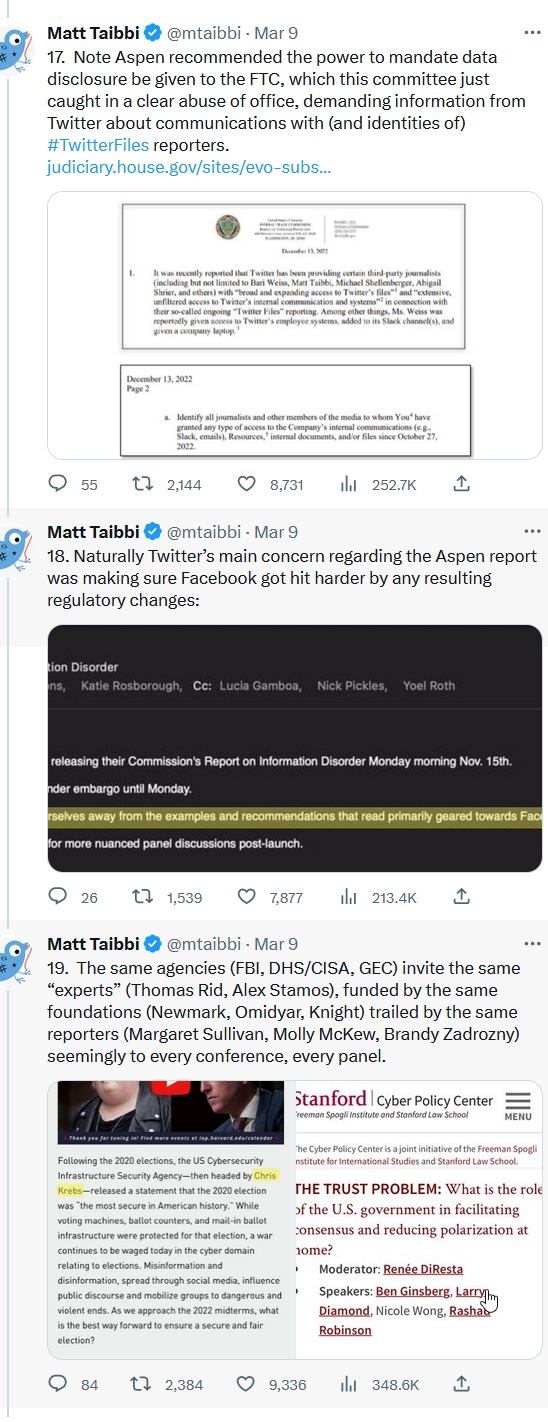This screenshot has width=548, height=1422.
Task: Share tweet 19 about agencies and experts
Action: (462, 1384)
